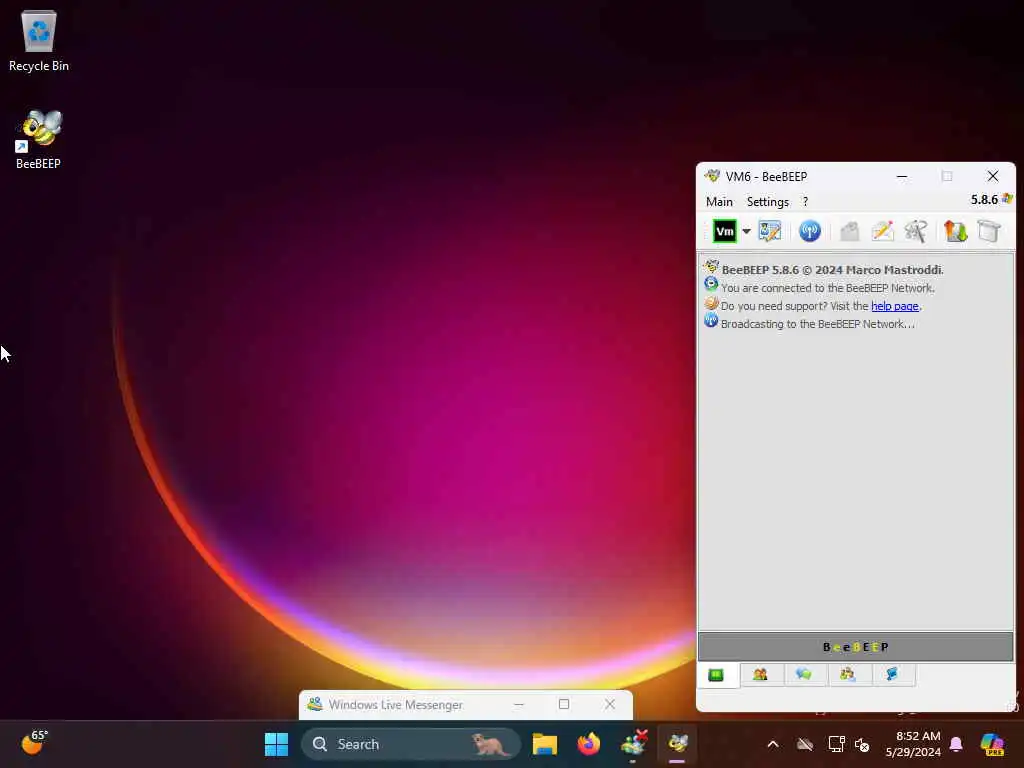Switch to the groups tab
The image size is (1024, 768).
848,675
